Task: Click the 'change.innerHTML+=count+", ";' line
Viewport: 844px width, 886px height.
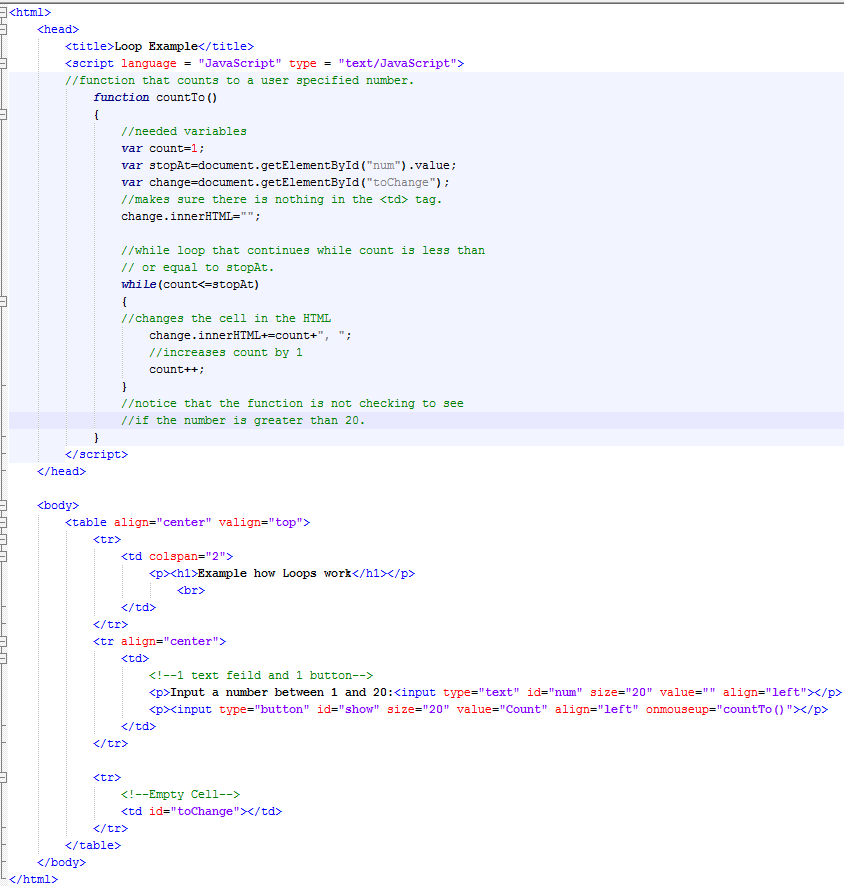Action: (250, 336)
